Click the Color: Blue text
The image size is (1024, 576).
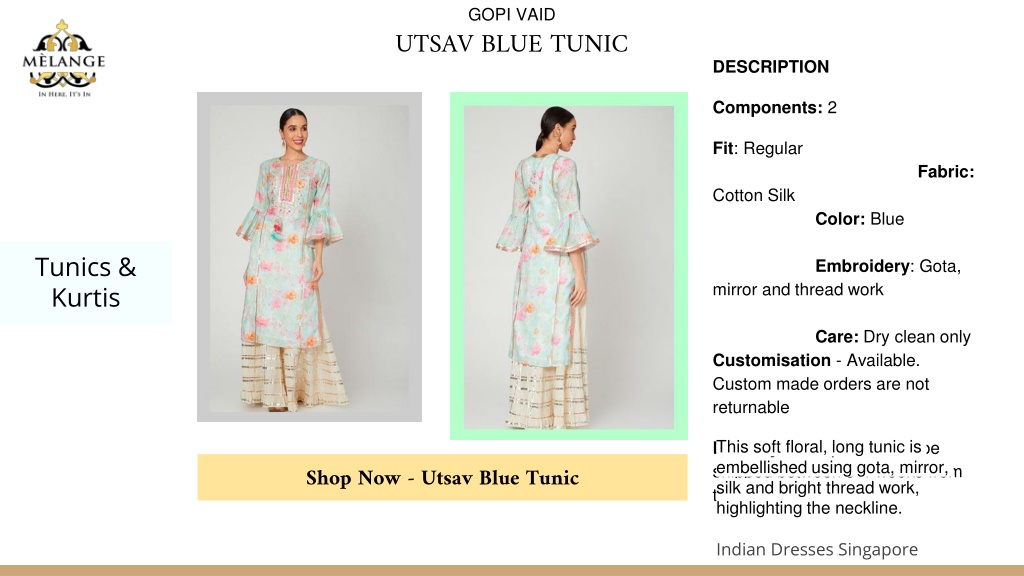(x=859, y=219)
